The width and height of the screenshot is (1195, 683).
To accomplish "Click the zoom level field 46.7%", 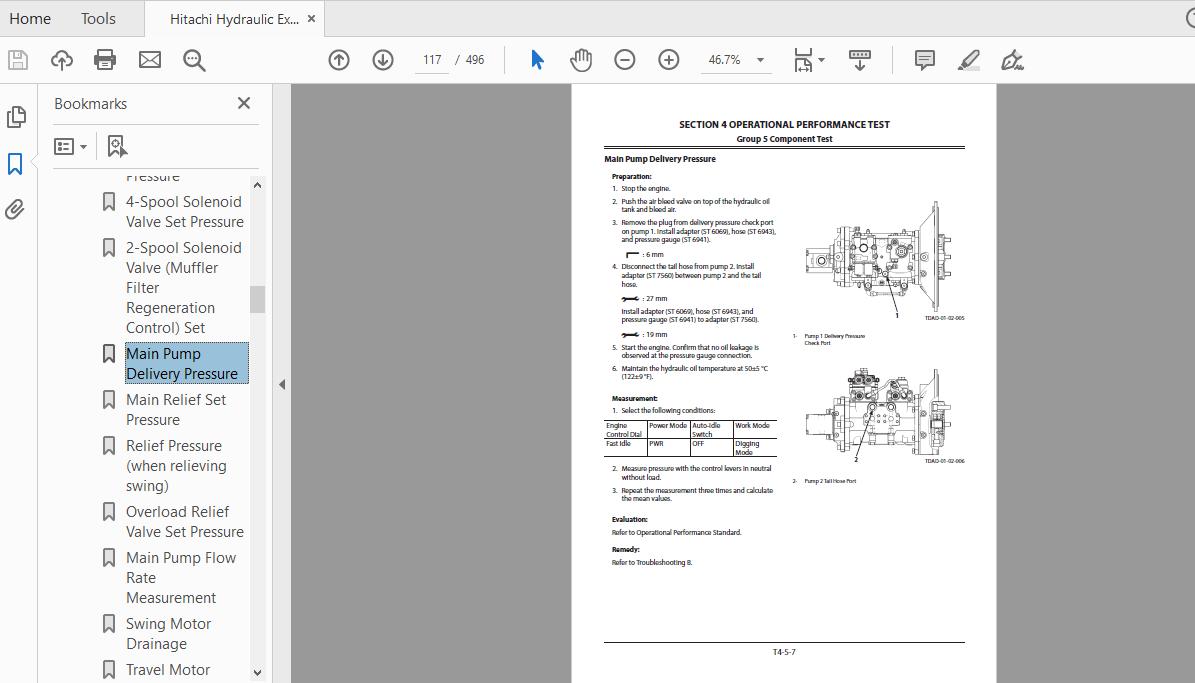I will (x=725, y=59).
